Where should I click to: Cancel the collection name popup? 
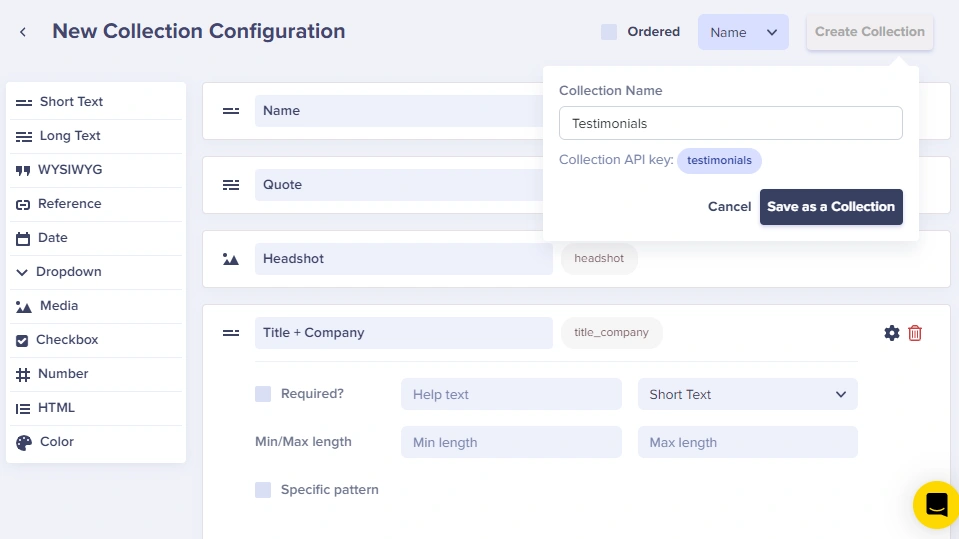pos(729,207)
